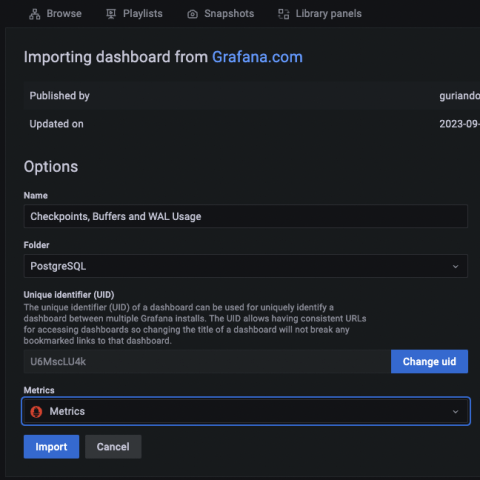
Task: Open the Playlists tab
Action: click(134, 14)
